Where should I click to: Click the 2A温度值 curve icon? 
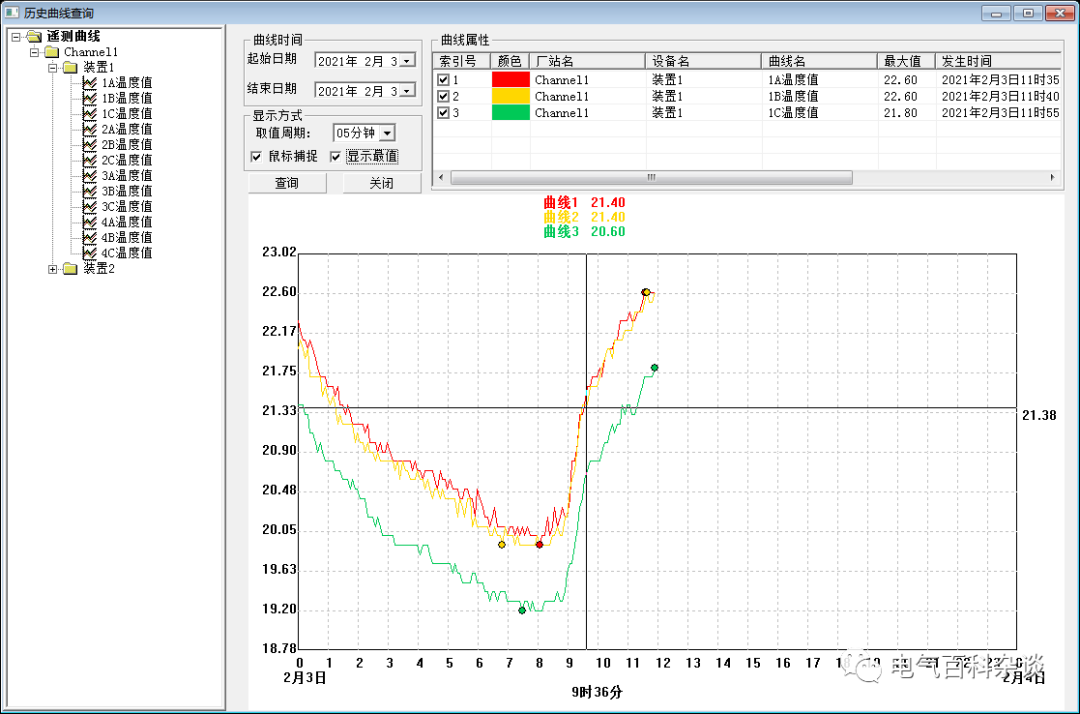(90, 129)
